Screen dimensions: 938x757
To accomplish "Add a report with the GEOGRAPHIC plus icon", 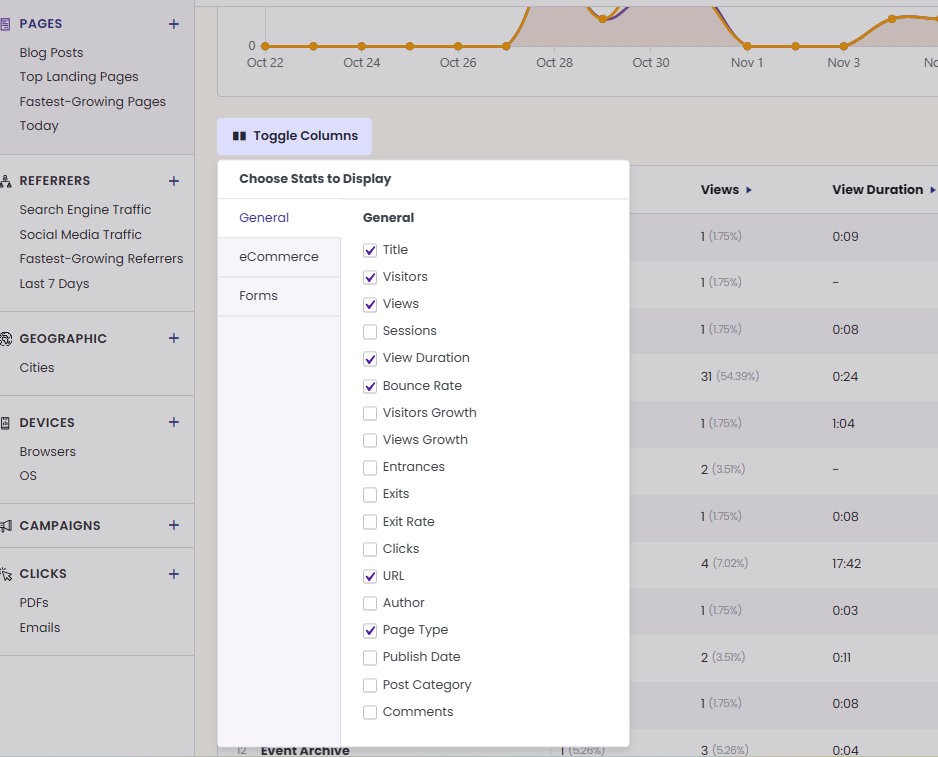I will [x=173, y=338].
